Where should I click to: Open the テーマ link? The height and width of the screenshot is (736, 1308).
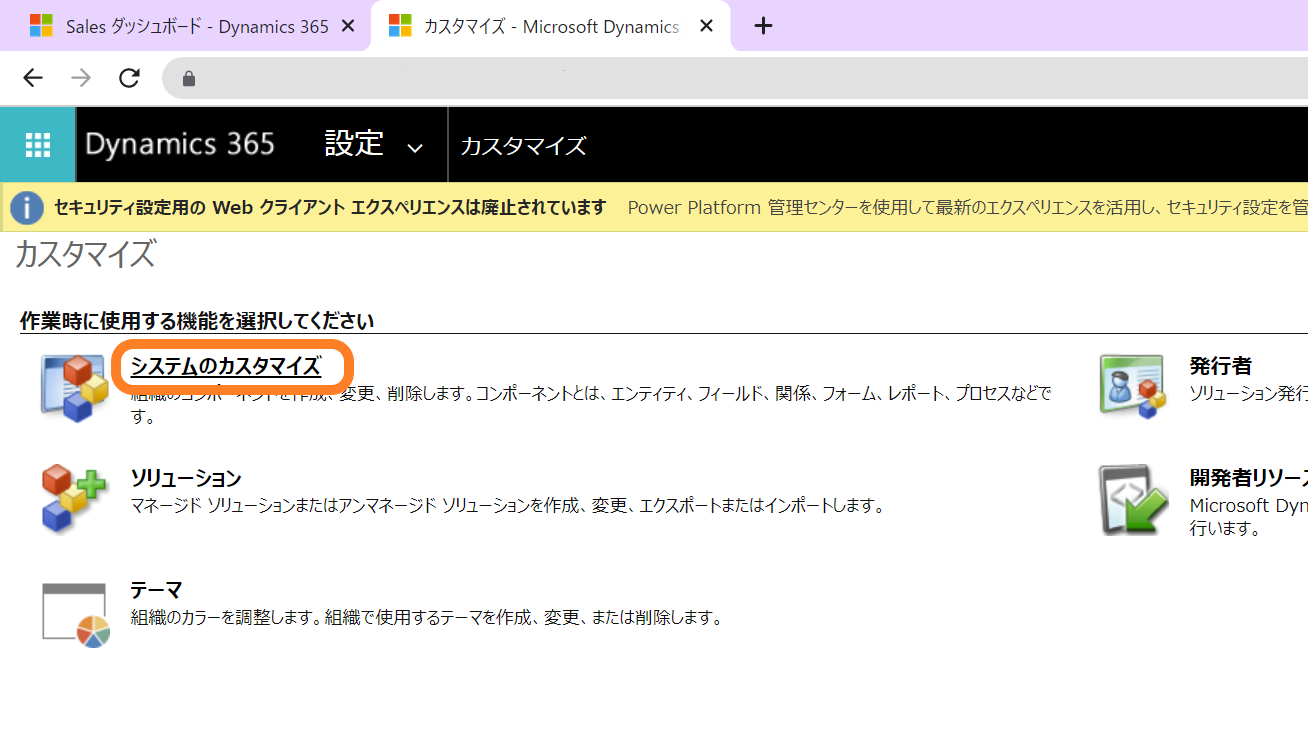156,590
